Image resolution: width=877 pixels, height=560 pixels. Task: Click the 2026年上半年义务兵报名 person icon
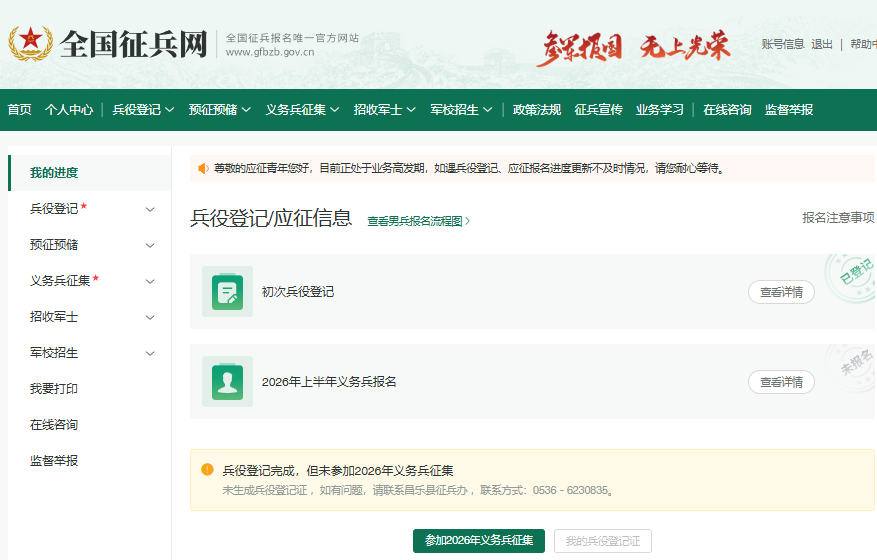pos(227,382)
